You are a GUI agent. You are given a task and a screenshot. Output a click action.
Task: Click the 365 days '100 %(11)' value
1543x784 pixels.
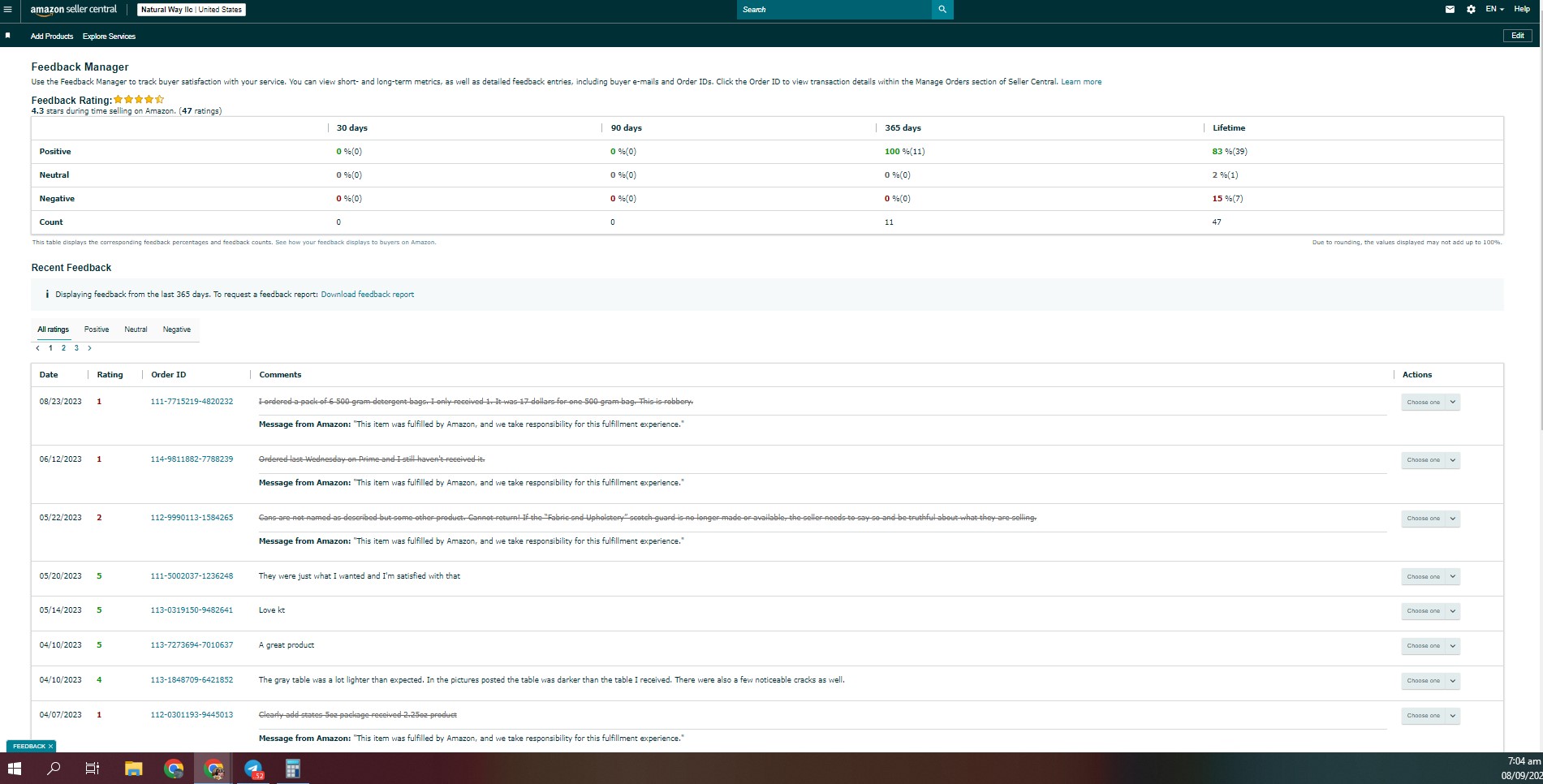pyautogui.click(x=904, y=152)
